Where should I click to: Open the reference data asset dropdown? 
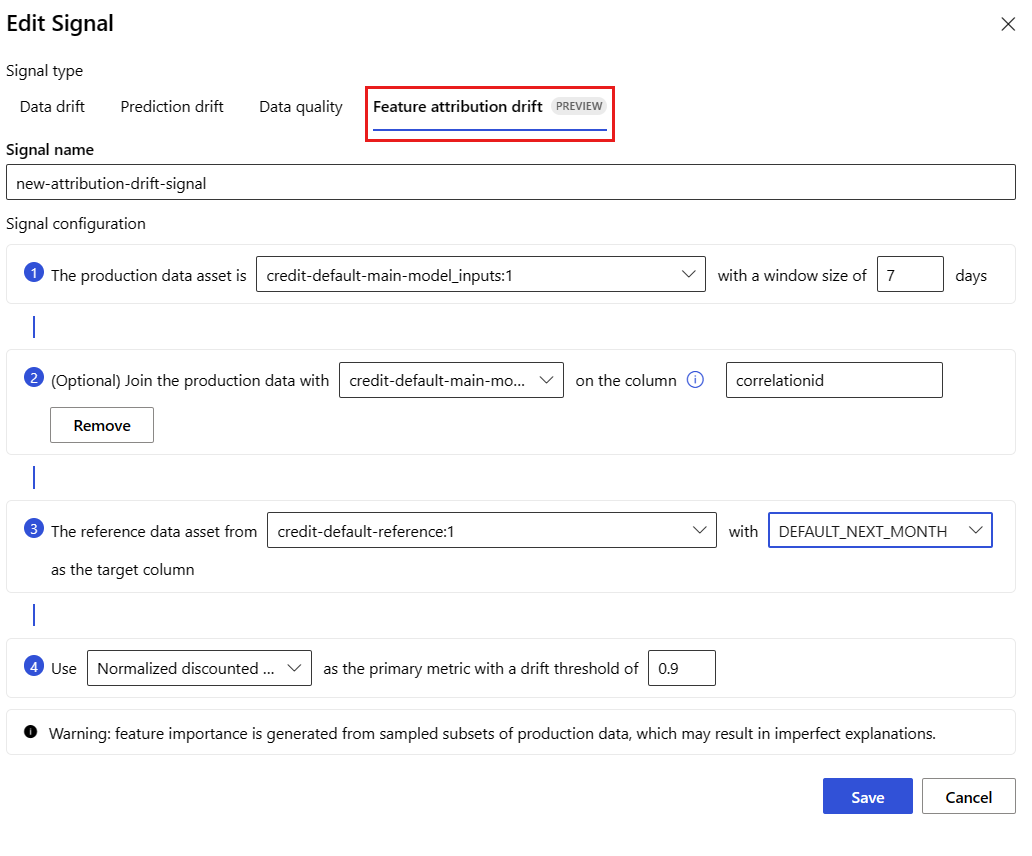491,531
